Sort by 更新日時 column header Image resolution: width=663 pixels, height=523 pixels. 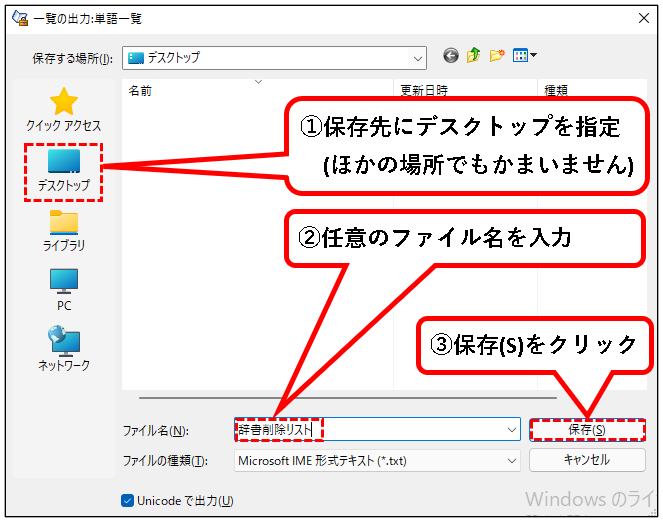click(466, 90)
